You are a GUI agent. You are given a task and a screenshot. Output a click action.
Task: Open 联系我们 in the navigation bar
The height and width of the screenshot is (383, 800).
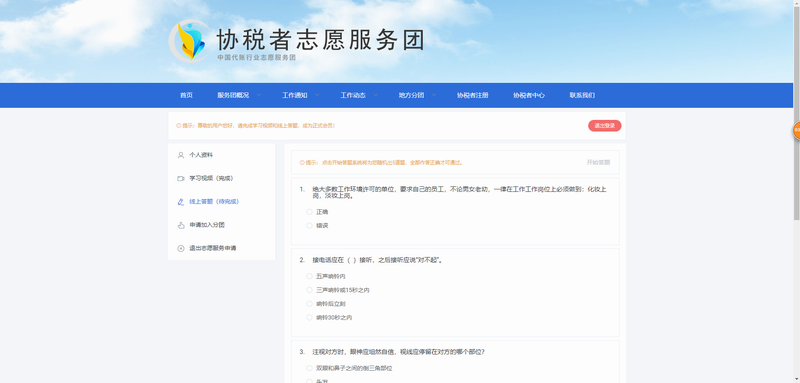click(582, 95)
